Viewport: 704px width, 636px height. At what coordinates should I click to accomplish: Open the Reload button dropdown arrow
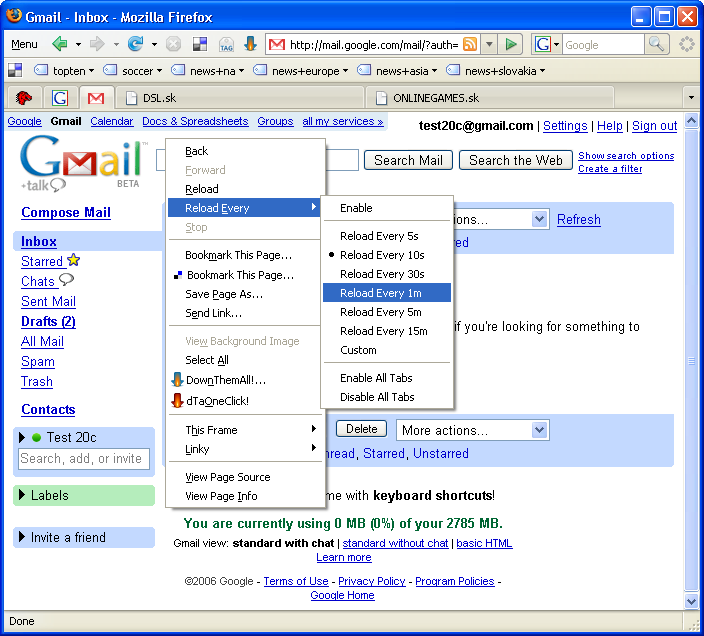(154, 44)
